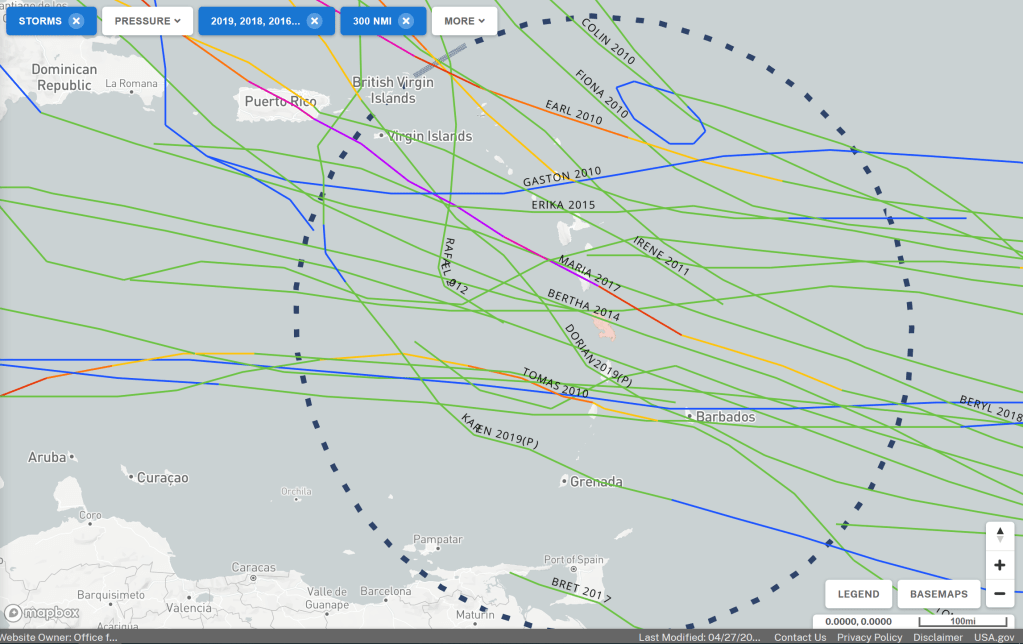Click the 300 NMI filter chip

(370, 21)
